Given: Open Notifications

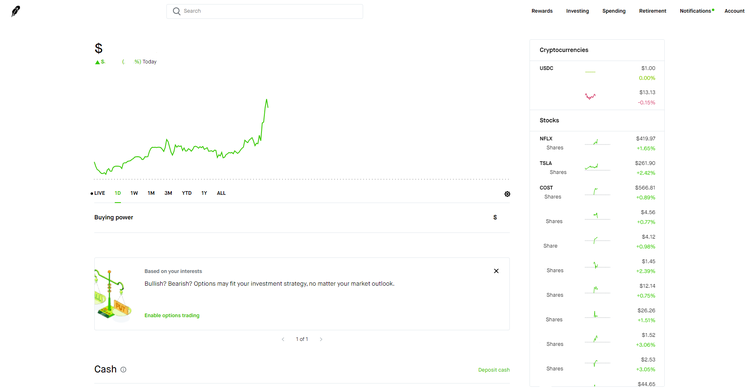Looking at the screenshot, I should click(x=696, y=11).
